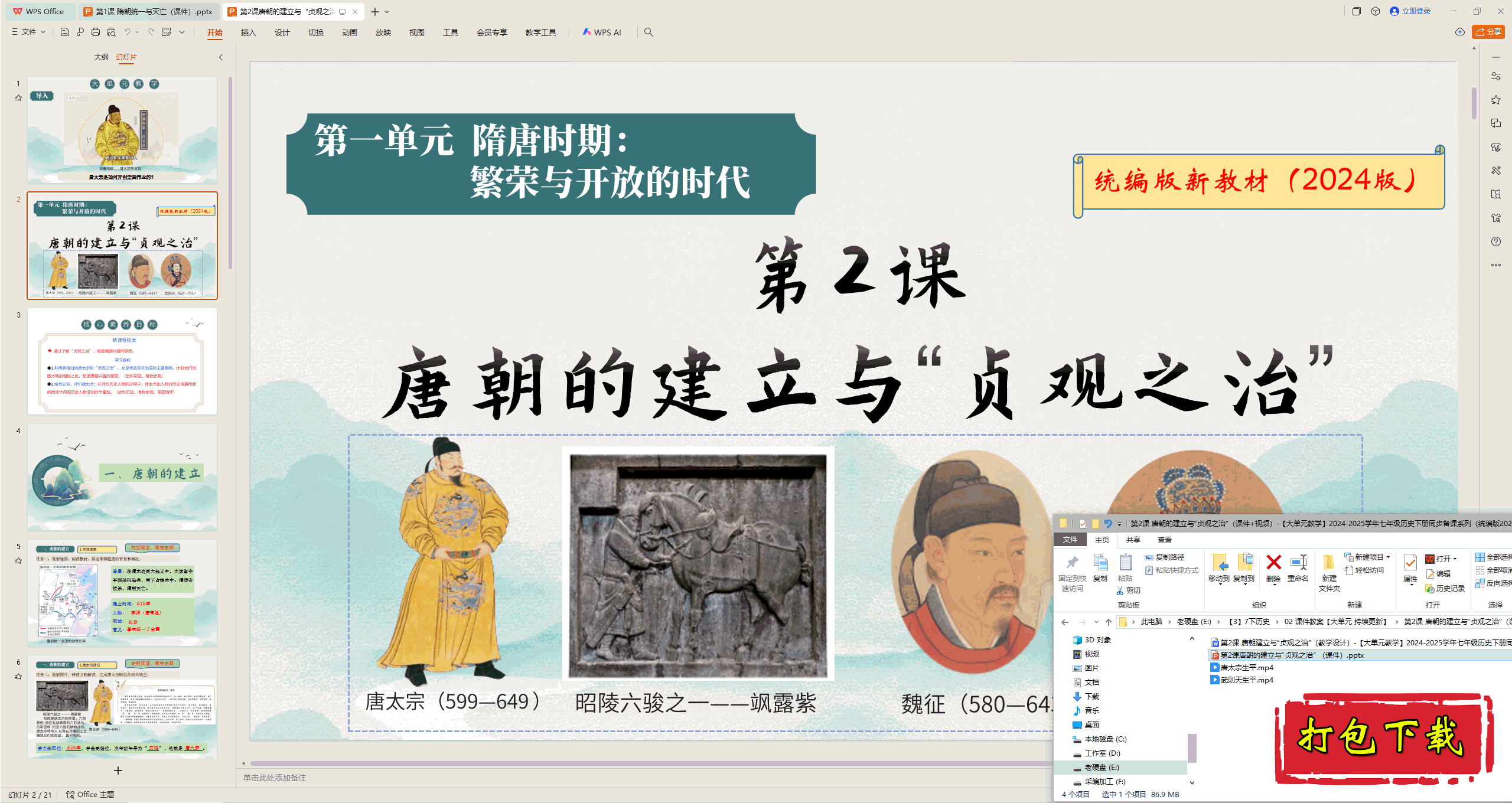Click the WPS AI button
1512x803 pixels.
coord(602,32)
